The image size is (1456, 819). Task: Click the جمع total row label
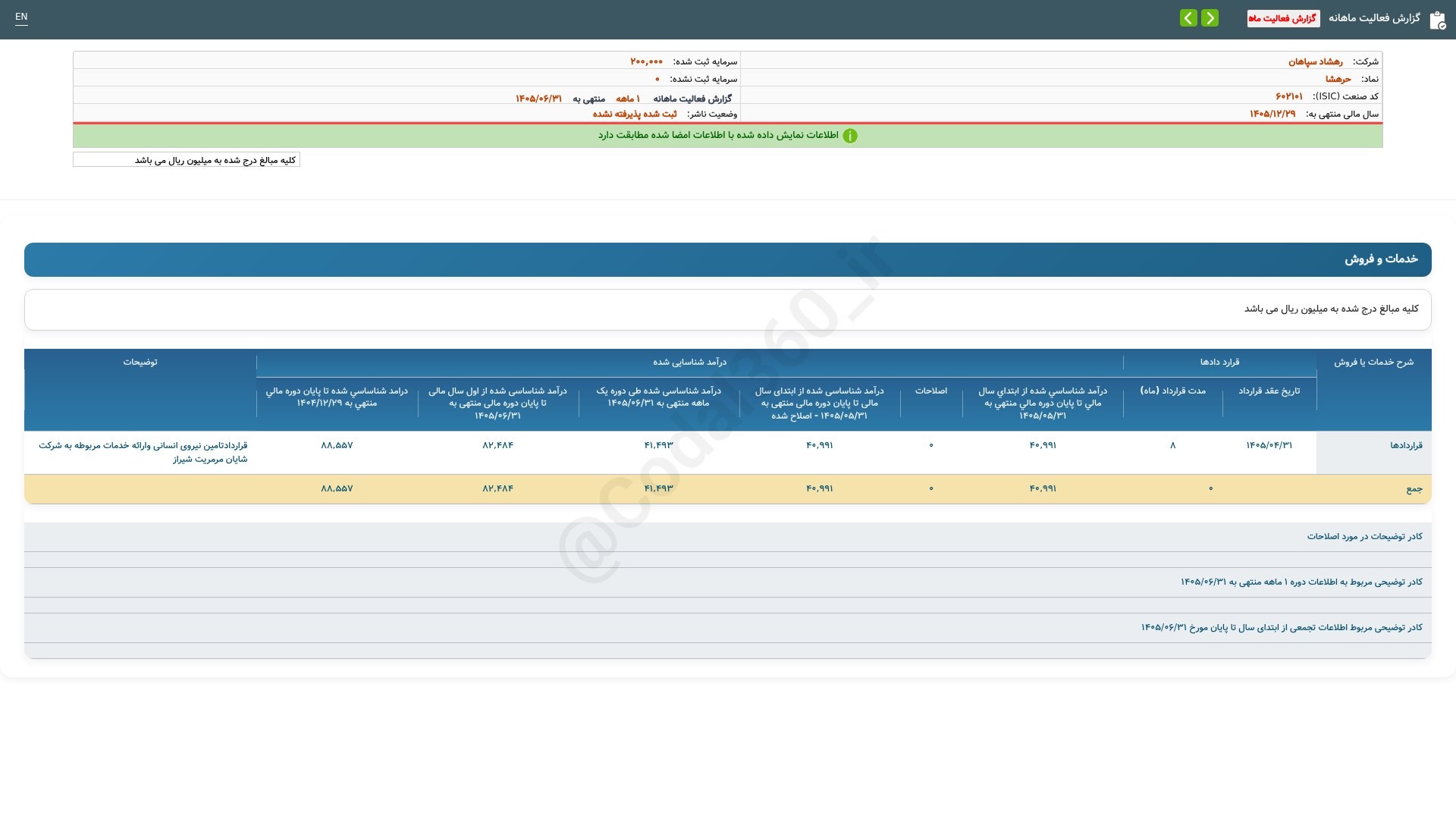point(1414,489)
